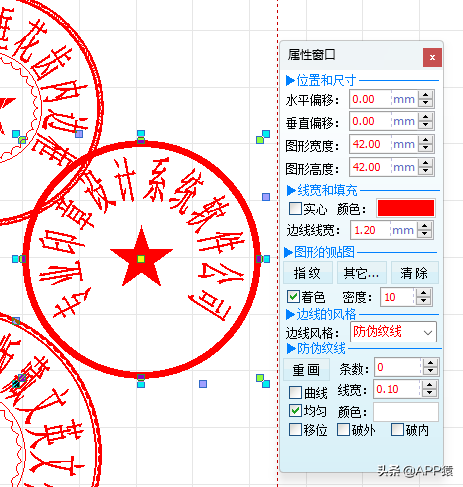
Task: Enable the 曲线 checkbox
Action: tap(295, 392)
